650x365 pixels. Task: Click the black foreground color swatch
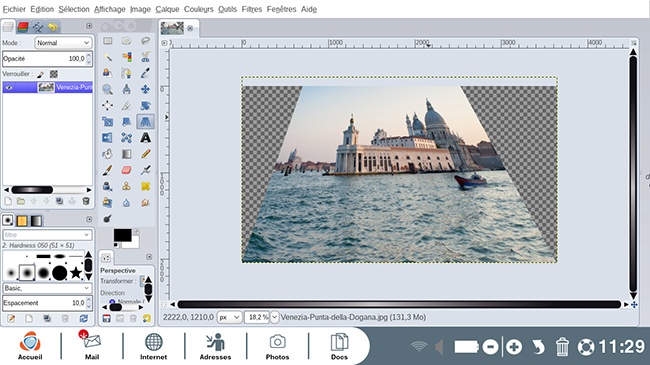[x=122, y=235]
